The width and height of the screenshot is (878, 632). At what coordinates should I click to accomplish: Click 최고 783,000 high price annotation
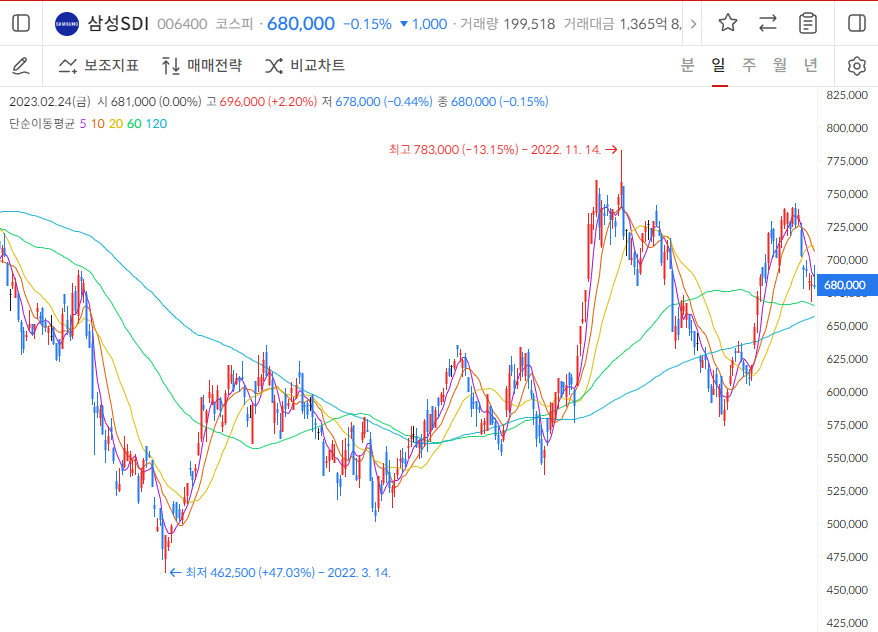[503, 149]
